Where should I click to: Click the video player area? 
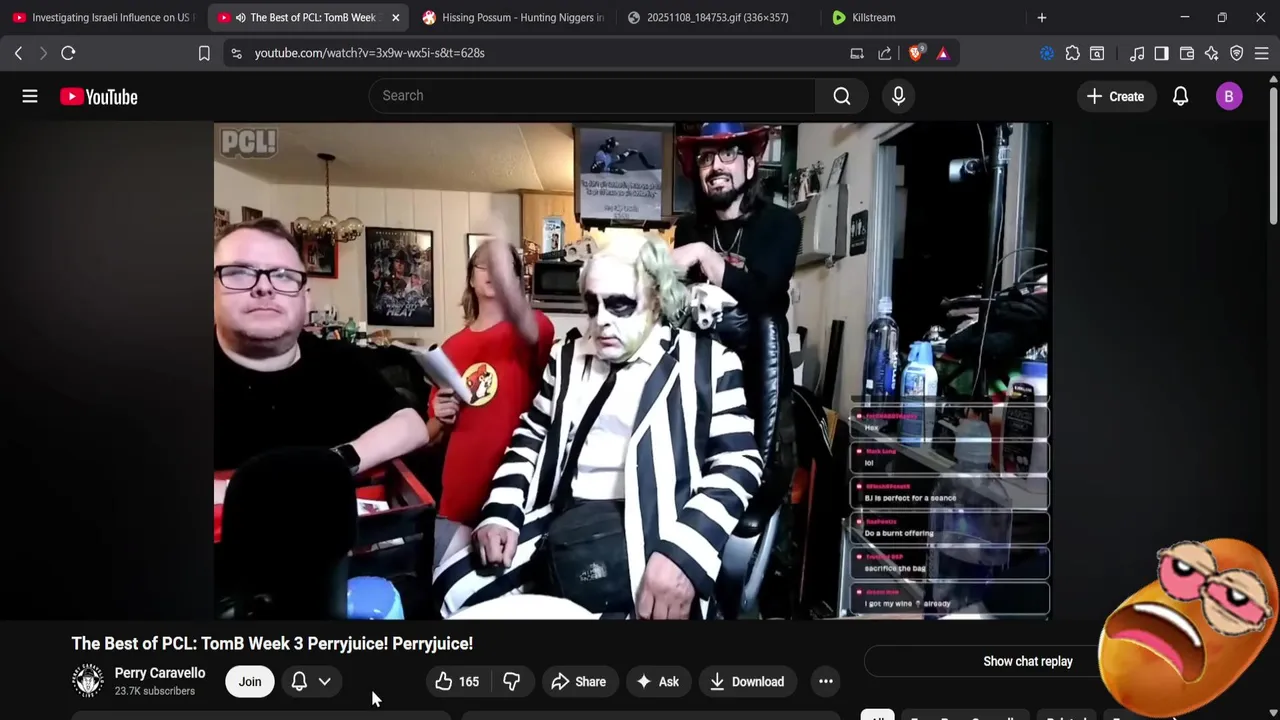(632, 371)
